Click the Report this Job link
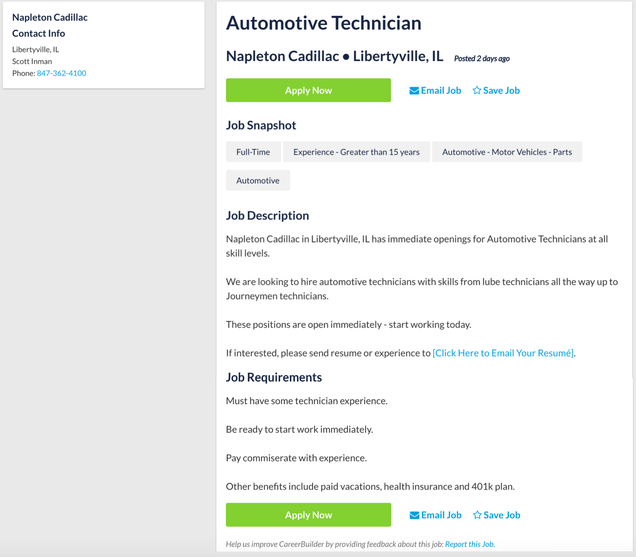 click(470, 544)
